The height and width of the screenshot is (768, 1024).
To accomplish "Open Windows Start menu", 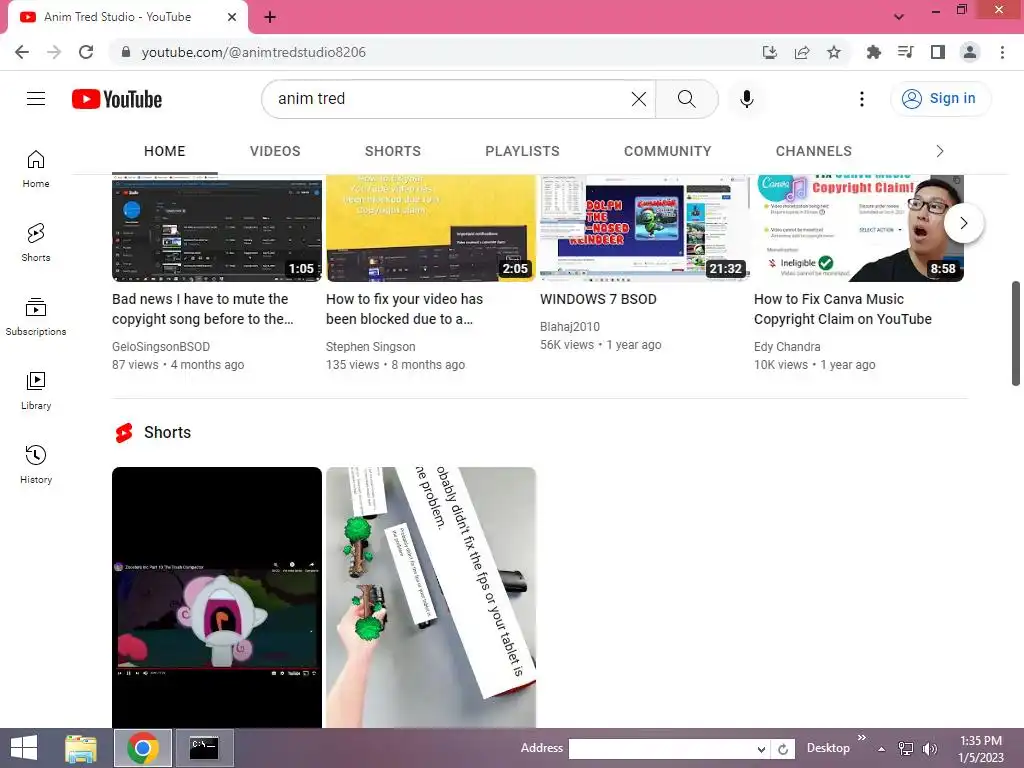I will (x=24, y=748).
